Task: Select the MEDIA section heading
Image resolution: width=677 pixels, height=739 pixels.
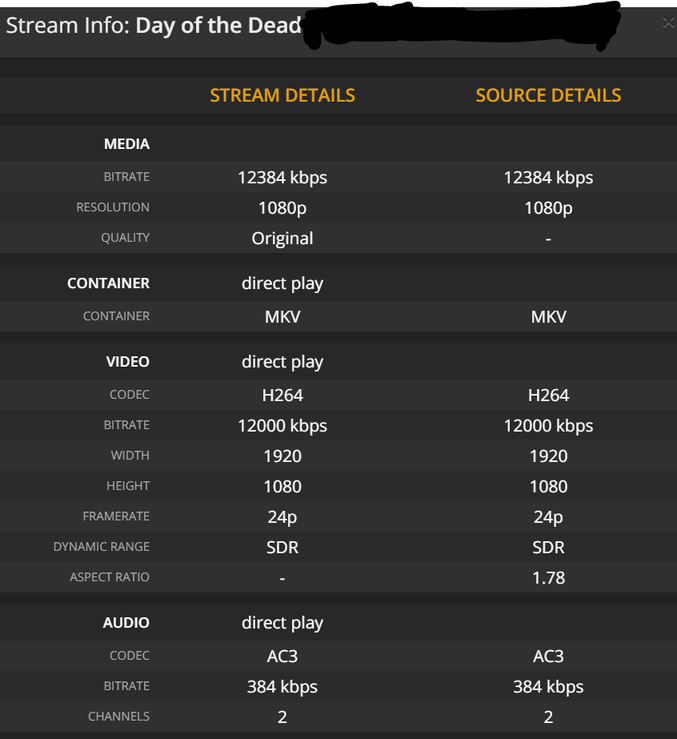Action: tap(126, 144)
